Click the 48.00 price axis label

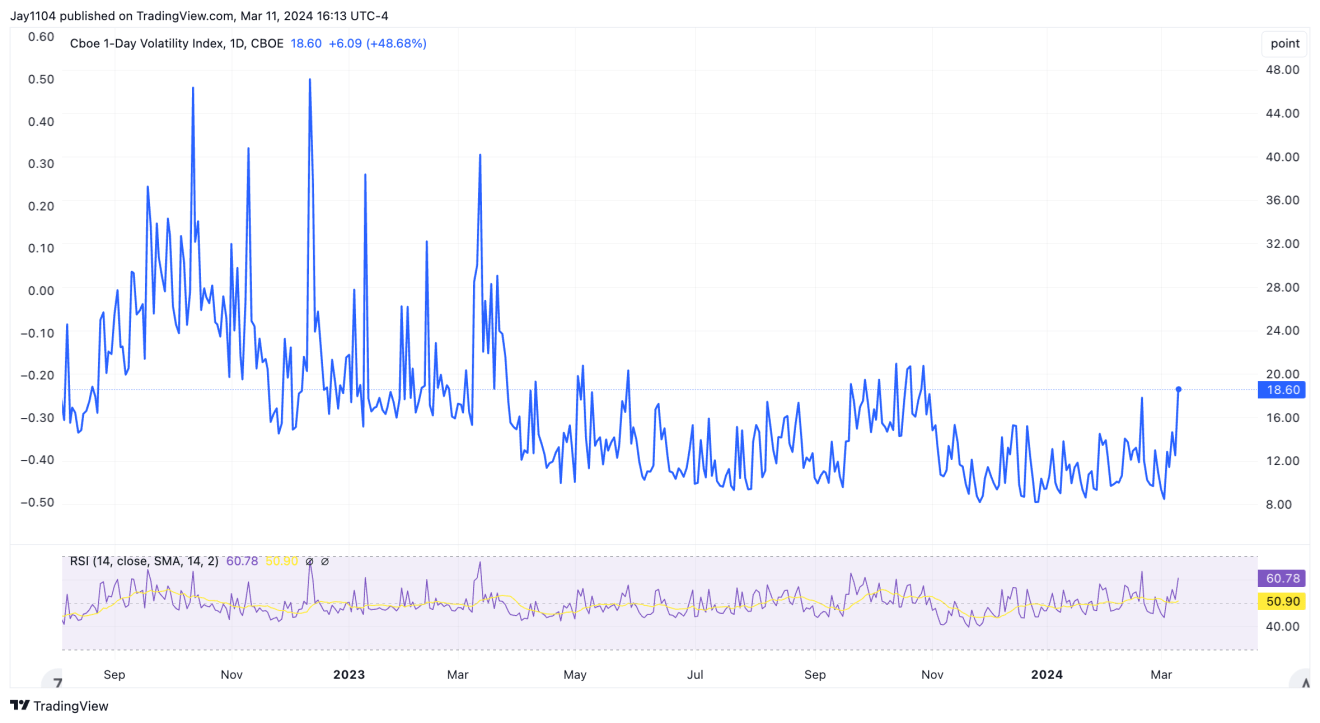pos(1283,69)
